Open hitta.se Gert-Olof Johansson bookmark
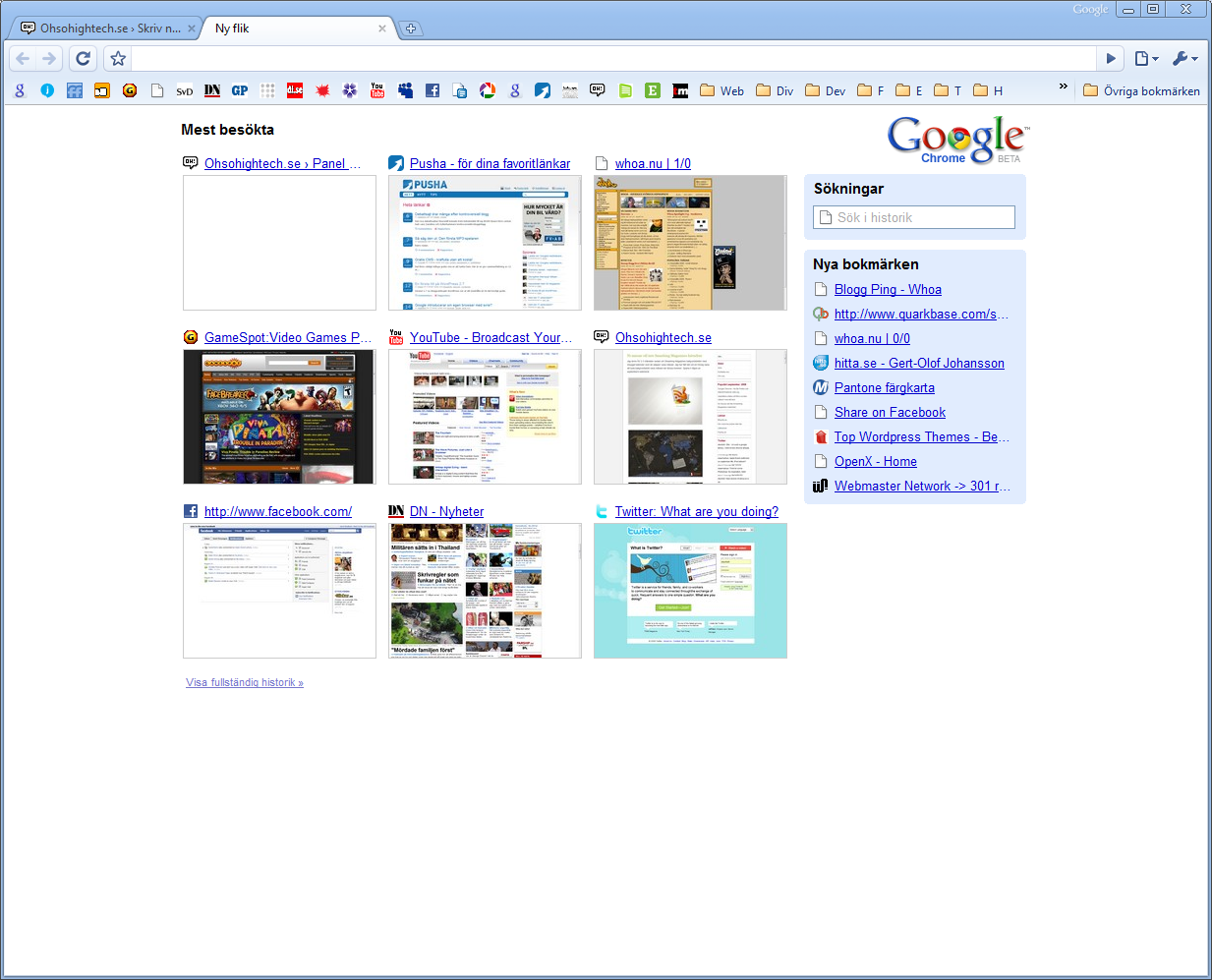Viewport: 1212px width, 980px height. 919,363
